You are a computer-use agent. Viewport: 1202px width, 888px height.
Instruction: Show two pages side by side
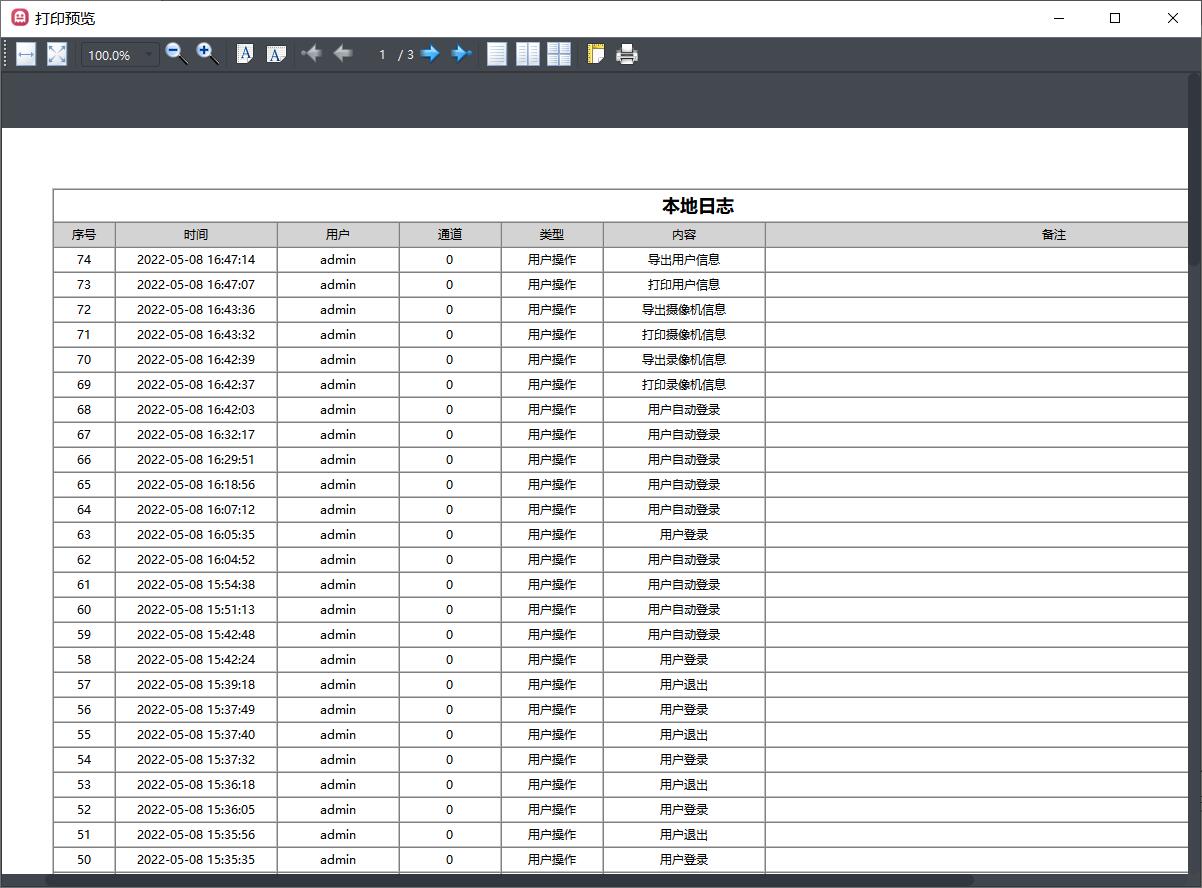pyautogui.click(x=528, y=54)
